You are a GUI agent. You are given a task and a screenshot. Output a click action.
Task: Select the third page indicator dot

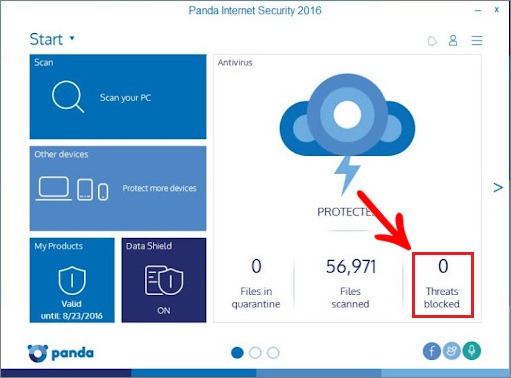pos(273,353)
